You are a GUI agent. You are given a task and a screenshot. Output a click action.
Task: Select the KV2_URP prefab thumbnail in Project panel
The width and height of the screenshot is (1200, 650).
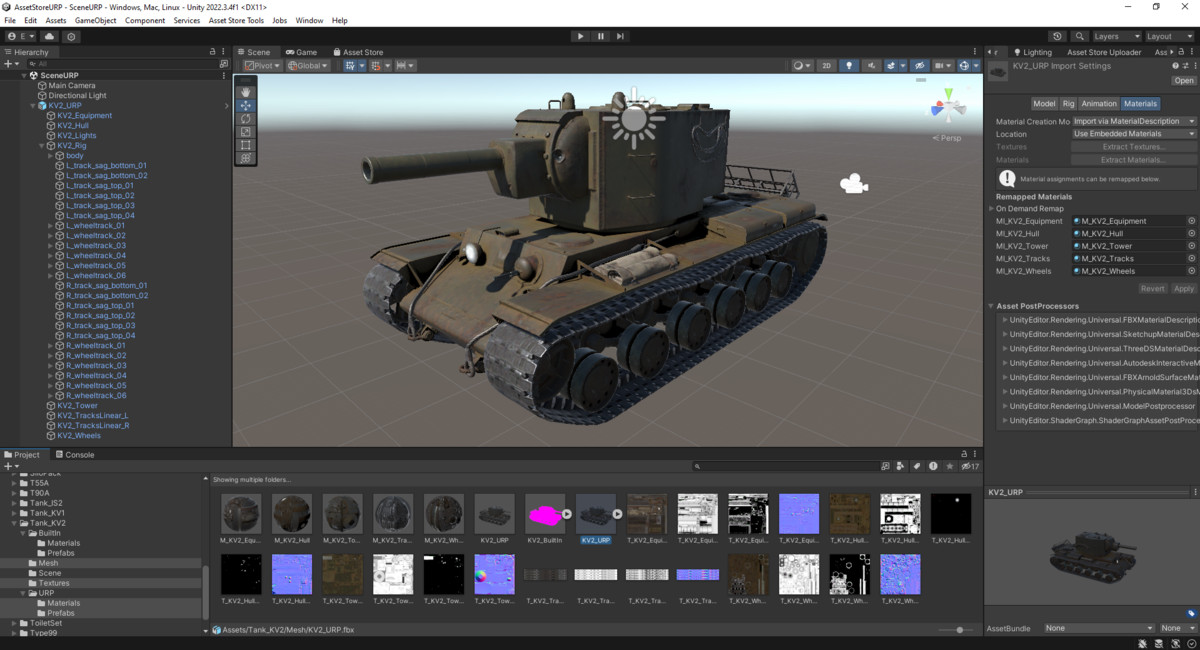click(596, 512)
